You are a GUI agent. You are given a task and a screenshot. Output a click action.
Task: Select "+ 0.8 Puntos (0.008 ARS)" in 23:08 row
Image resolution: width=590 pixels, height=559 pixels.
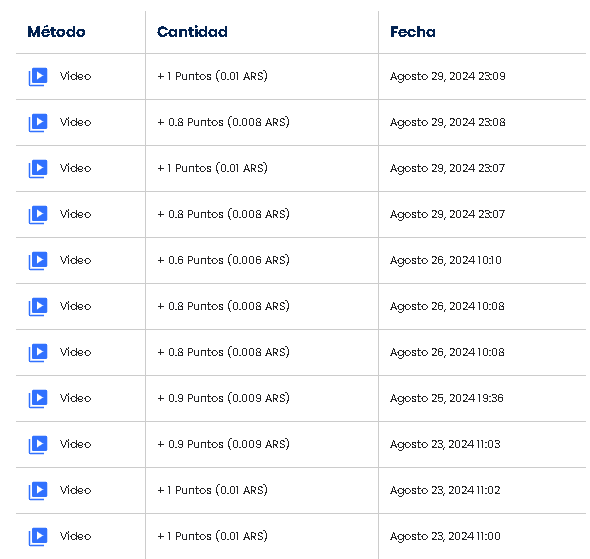(x=224, y=122)
